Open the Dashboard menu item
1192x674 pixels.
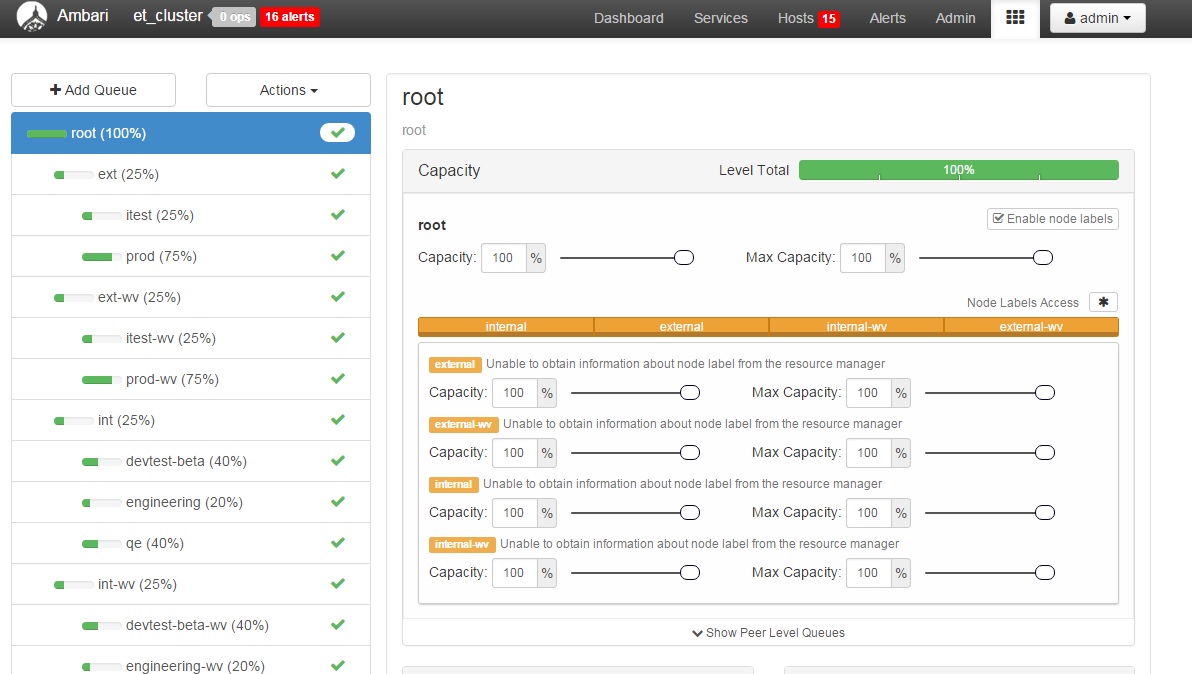pyautogui.click(x=628, y=18)
